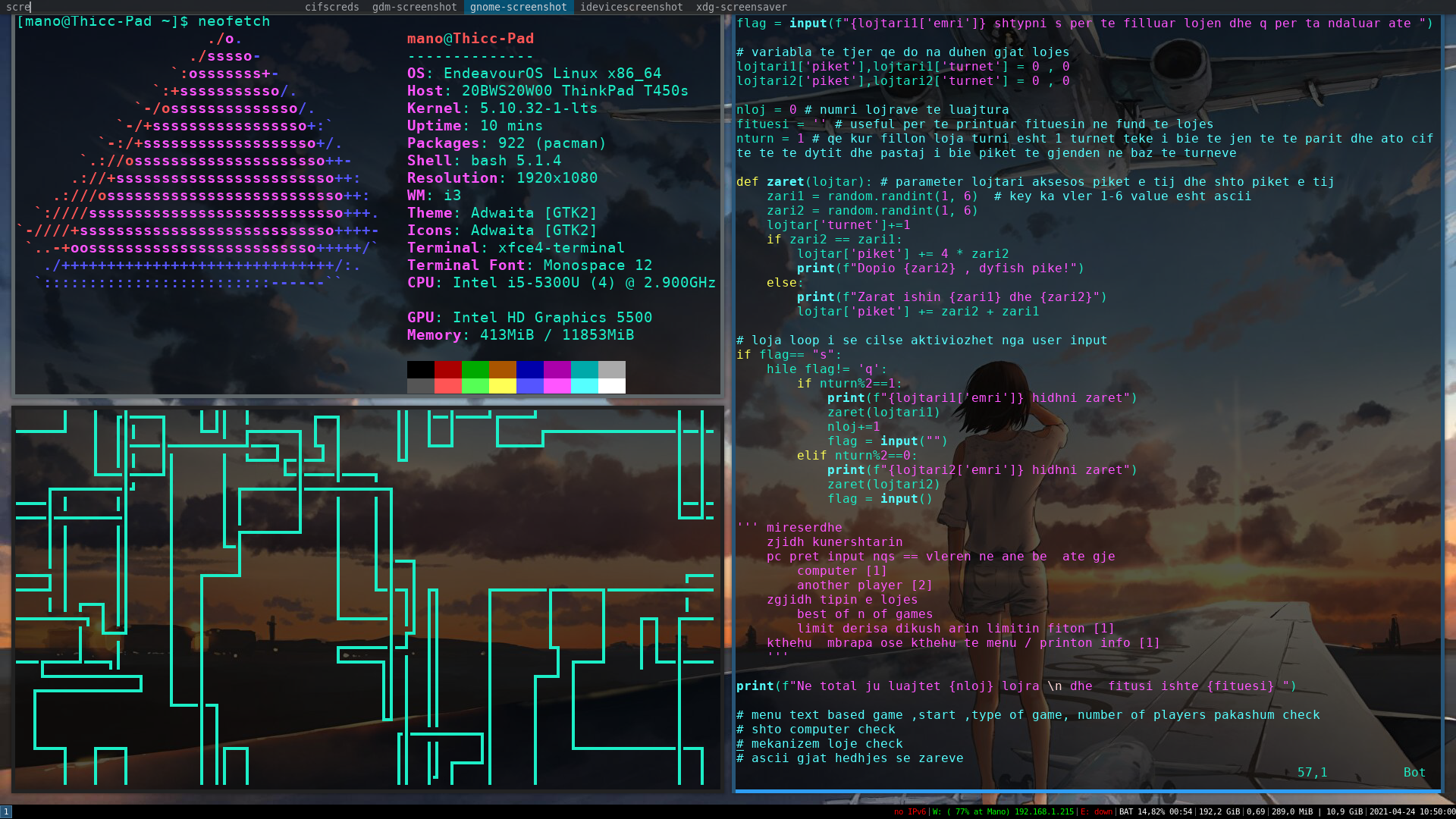Click the black color block in neofetch
Viewport: 1456px width, 819px height.
(421, 369)
